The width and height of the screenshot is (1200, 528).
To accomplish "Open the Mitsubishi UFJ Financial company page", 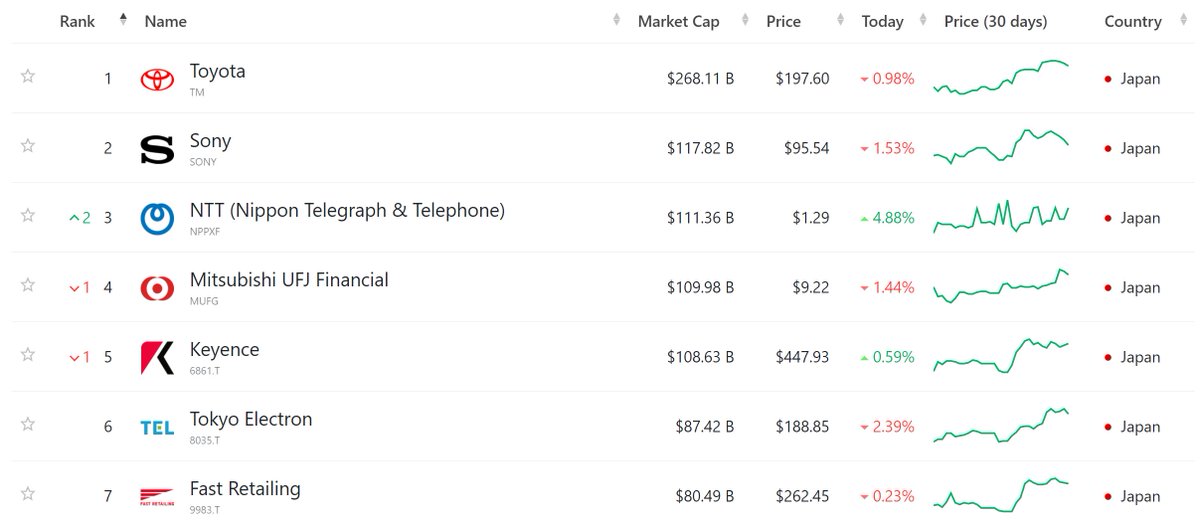I will click(x=289, y=280).
